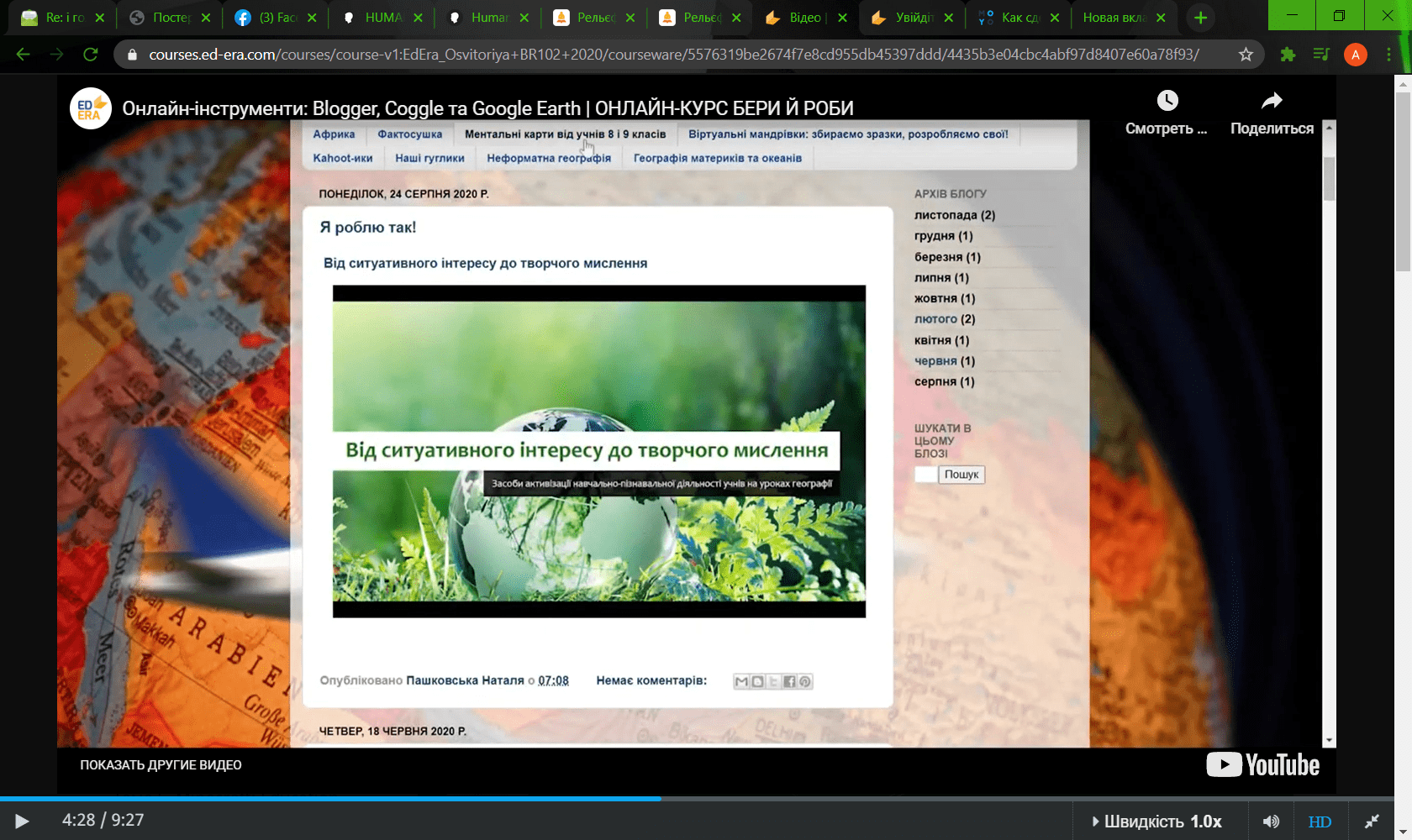
Task: Click the site lock icon in address bar
Action: click(132, 55)
